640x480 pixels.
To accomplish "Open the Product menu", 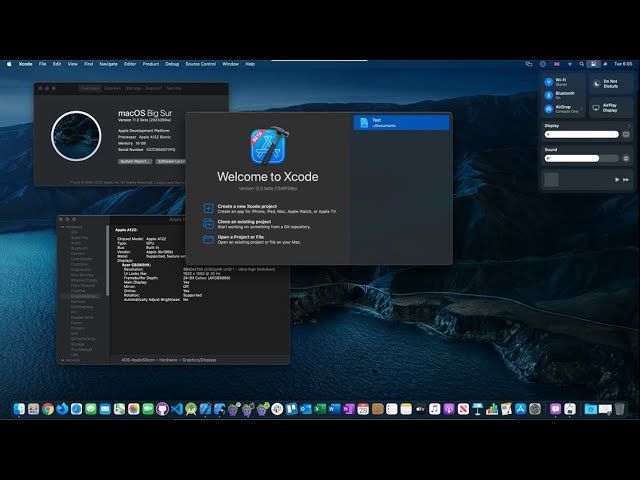I will tap(151, 64).
